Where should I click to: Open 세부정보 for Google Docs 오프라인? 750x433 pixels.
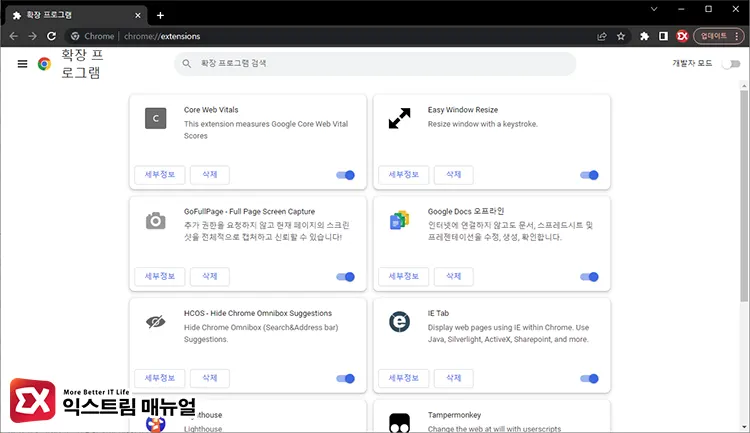pyautogui.click(x=403, y=277)
